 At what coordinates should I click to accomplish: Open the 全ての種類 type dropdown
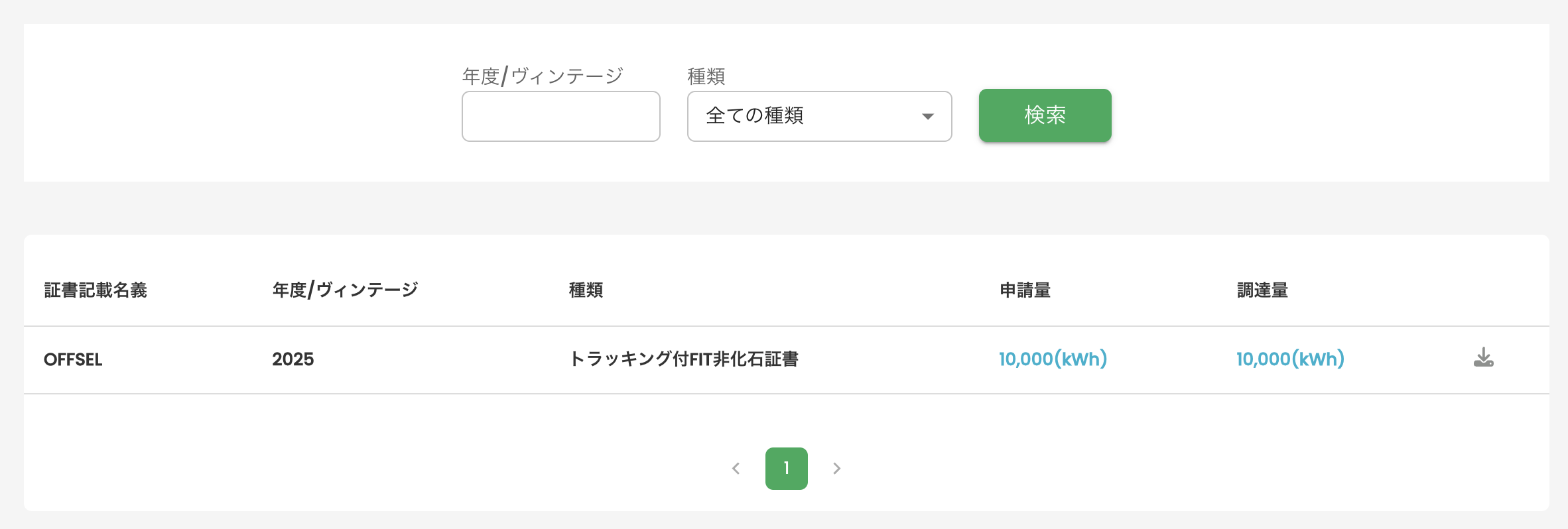click(819, 116)
